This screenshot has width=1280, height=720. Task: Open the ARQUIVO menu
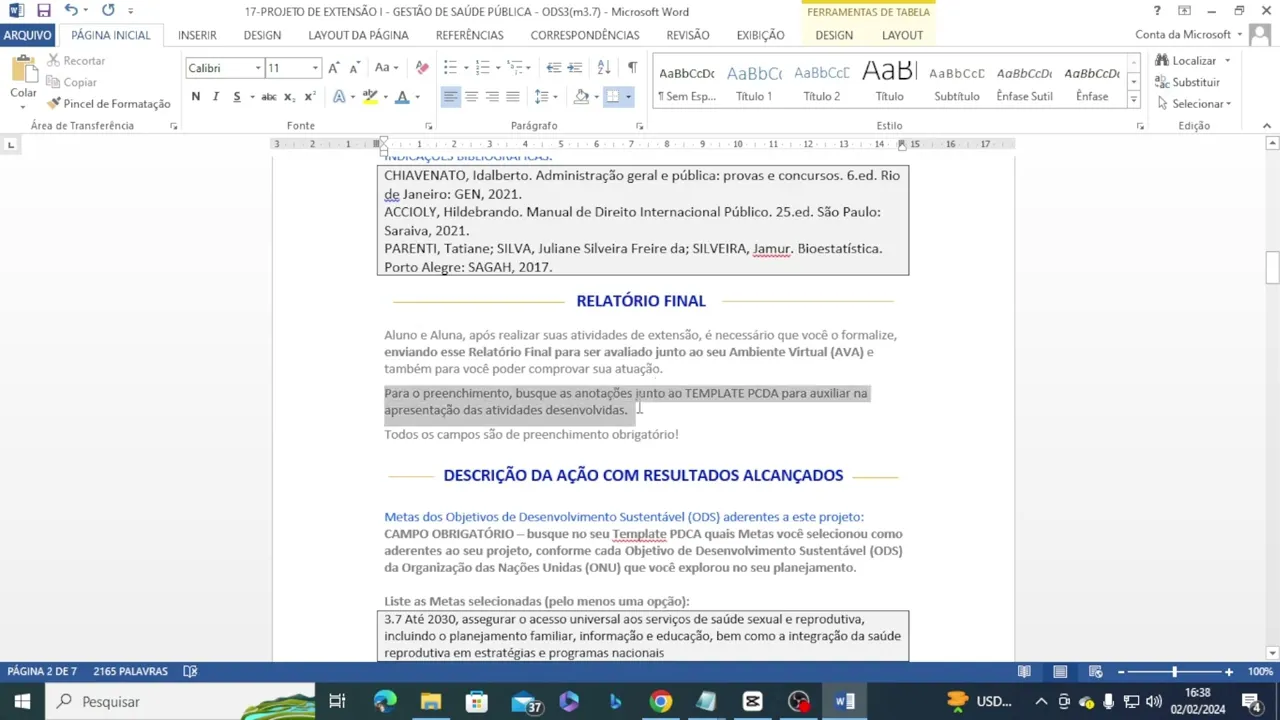pyautogui.click(x=27, y=35)
